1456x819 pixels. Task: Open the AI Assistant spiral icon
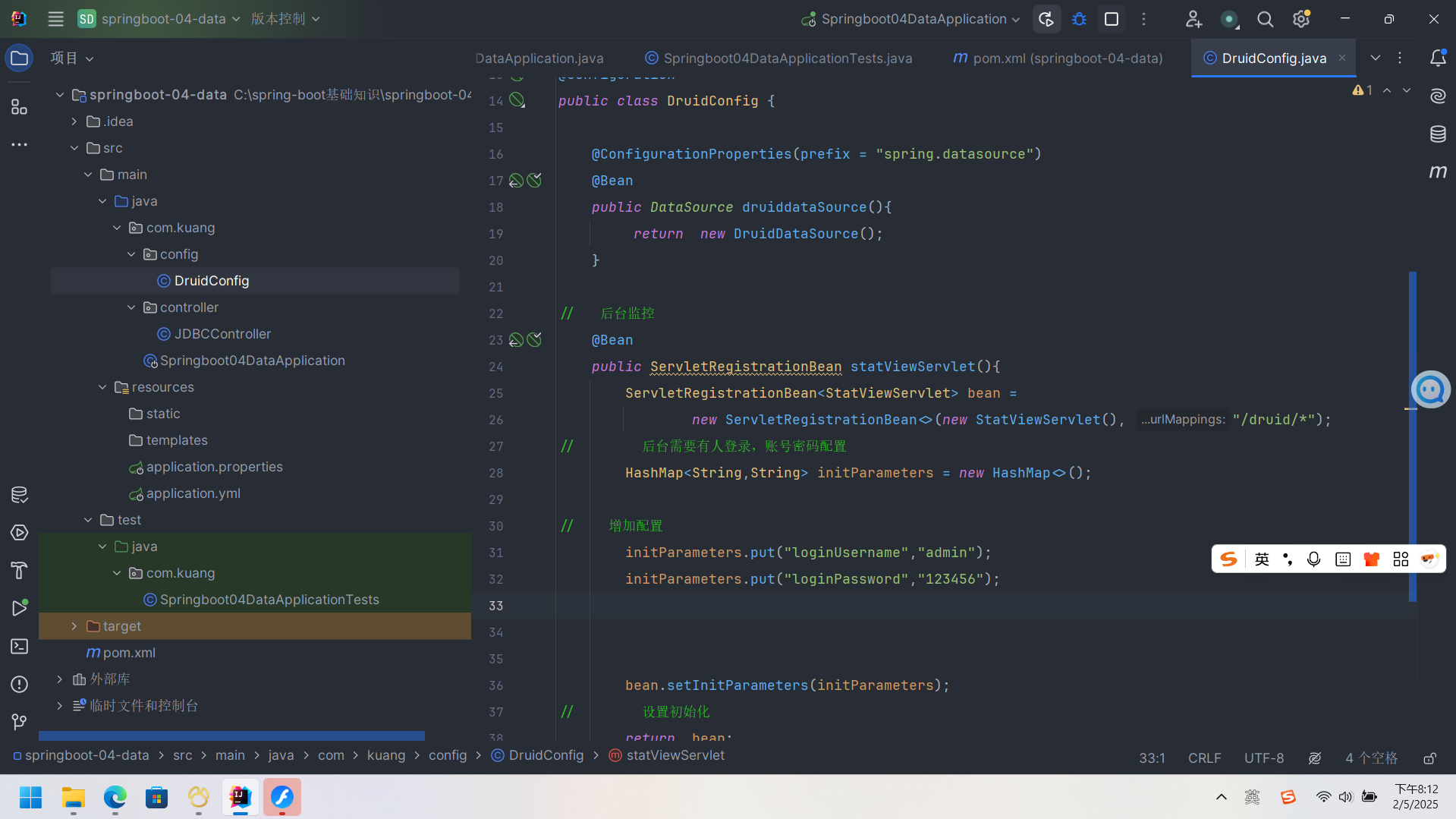[x=1438, y=96]
